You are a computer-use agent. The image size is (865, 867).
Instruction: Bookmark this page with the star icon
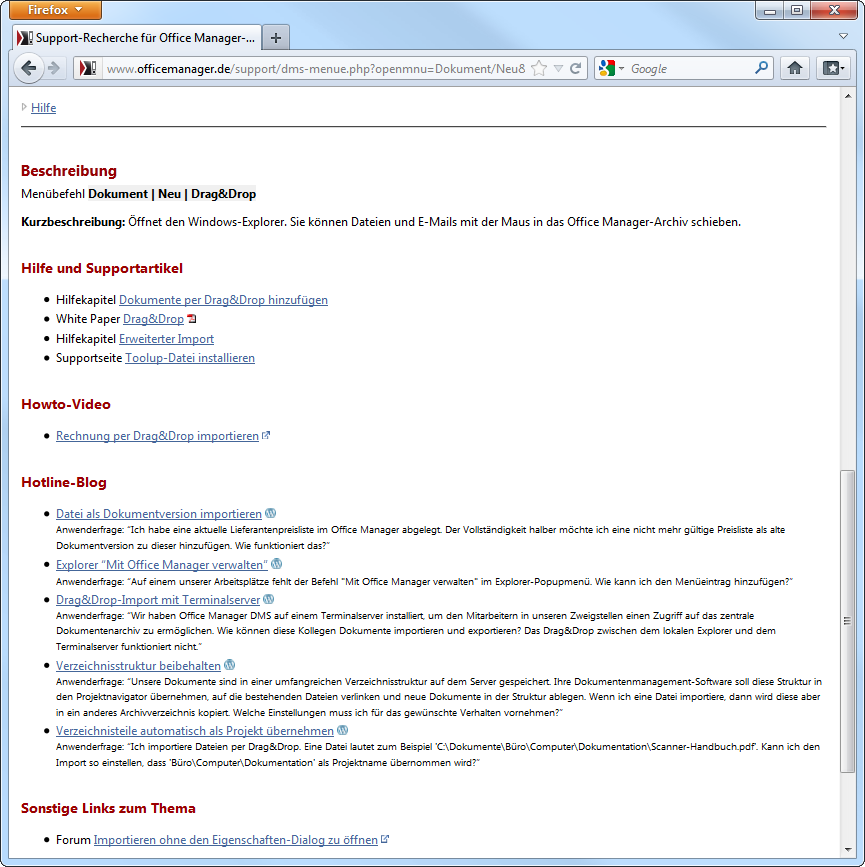tap(539, 69)
